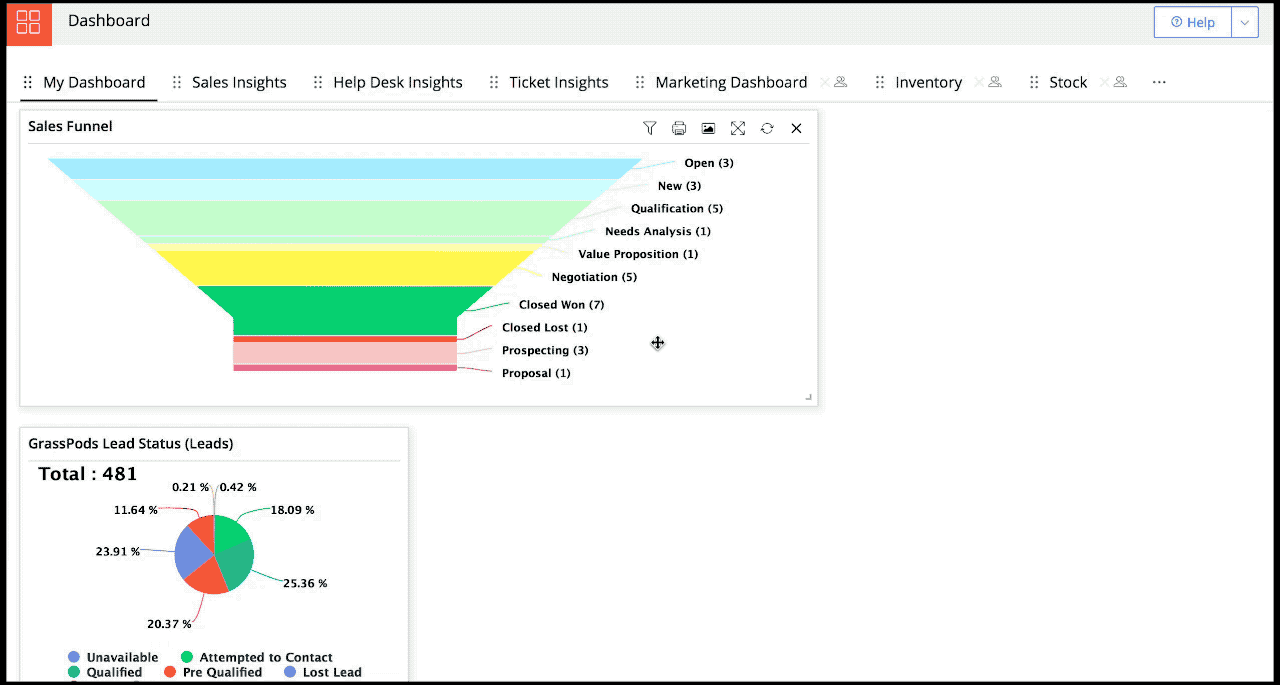Screen dimensions: 1280x685
Task: Open the Help dropdown arrow
Action: (1244, 22)
